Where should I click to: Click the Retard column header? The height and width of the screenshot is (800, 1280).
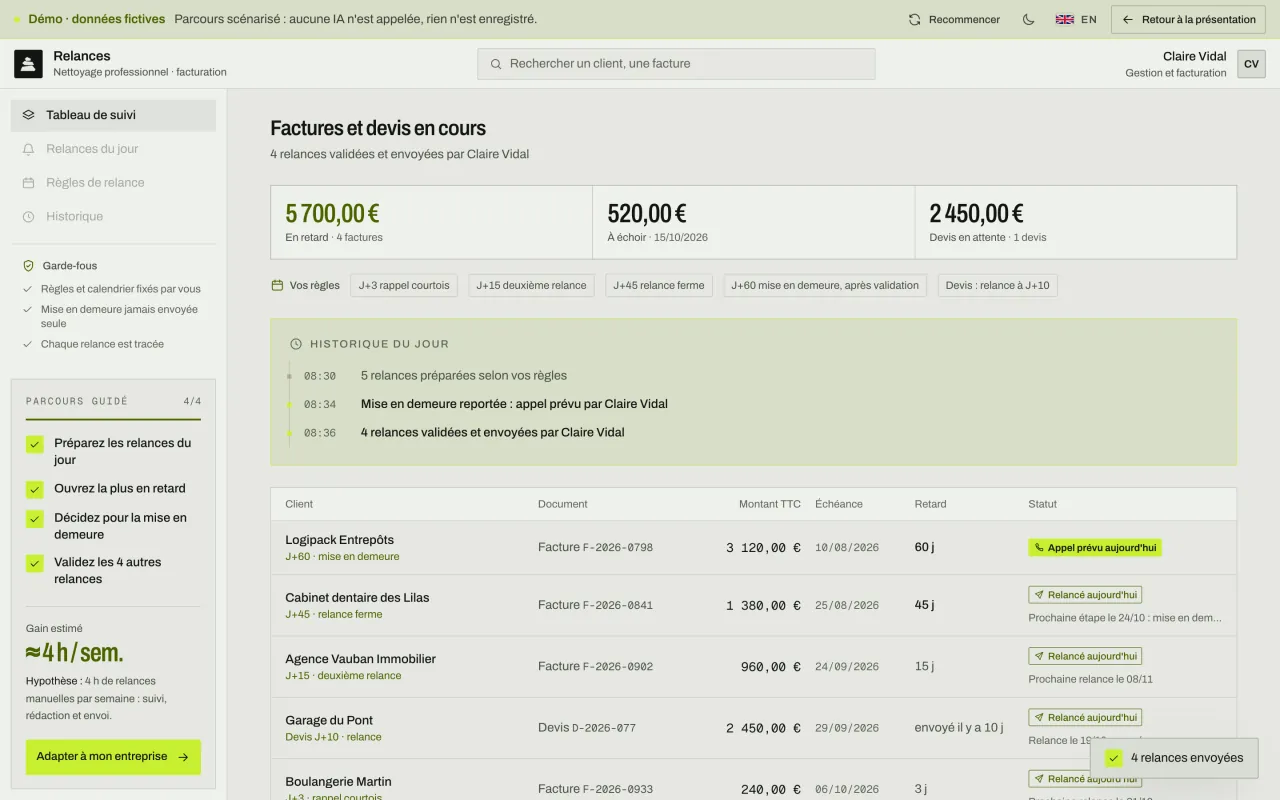pyautogui.click(x=930, y=504)
